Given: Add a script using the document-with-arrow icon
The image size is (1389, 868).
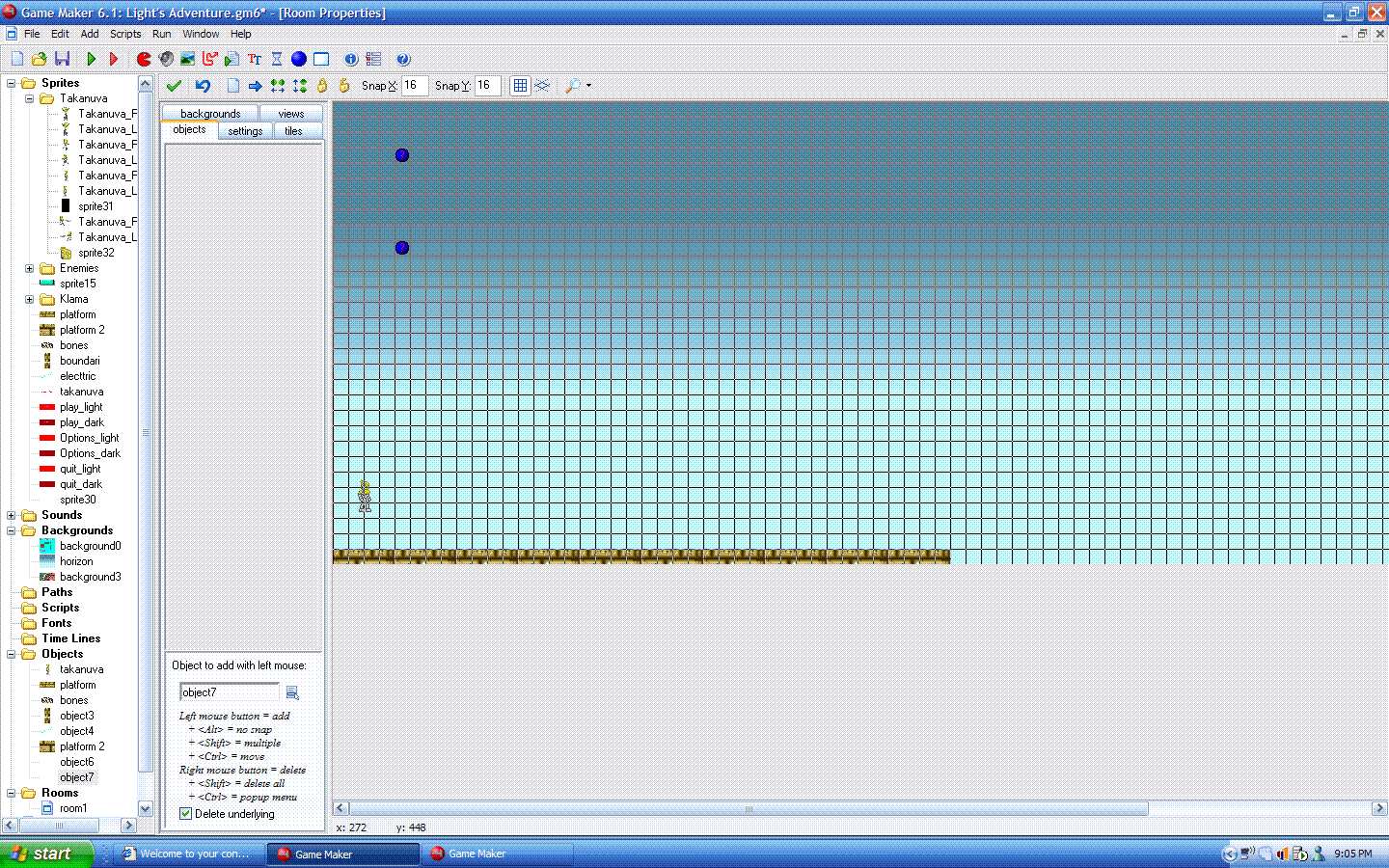Looking at the screenshot, I should (x=232, y=59).
